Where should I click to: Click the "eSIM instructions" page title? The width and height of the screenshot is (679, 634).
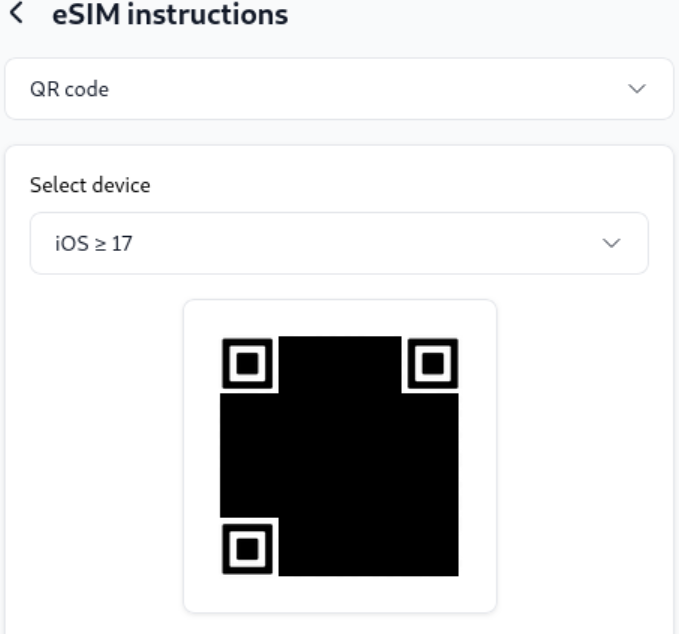coord(170,15)
